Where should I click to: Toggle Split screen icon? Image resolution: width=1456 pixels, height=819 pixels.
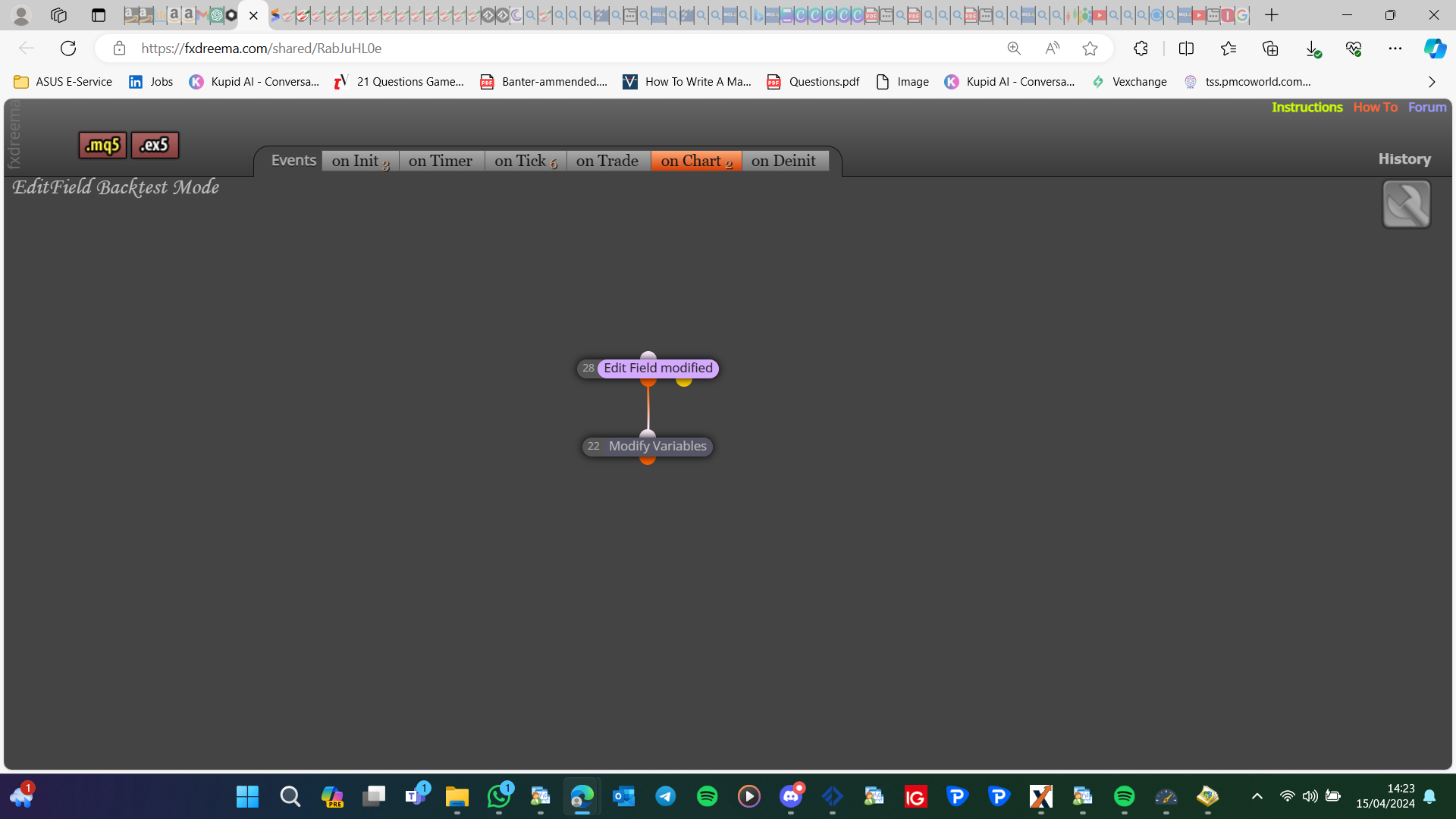(x=1186, y=49)
